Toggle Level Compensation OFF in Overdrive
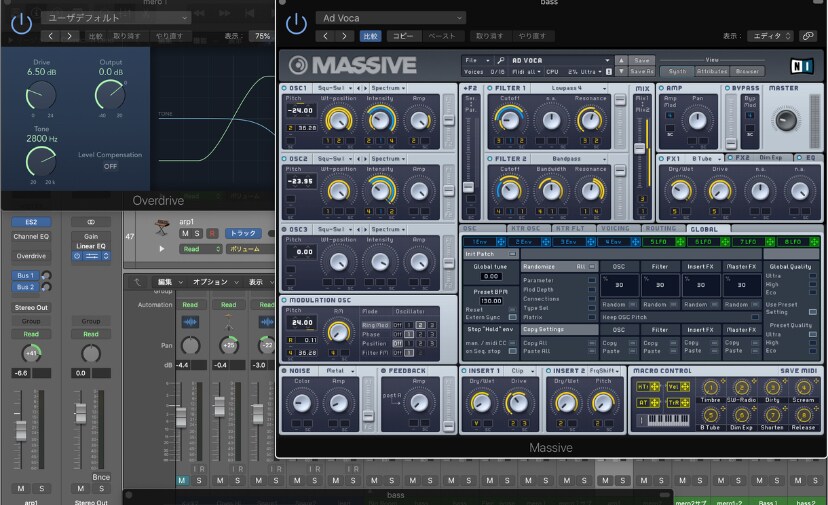The width and height of the screenshot is (828, 505). 110,166
